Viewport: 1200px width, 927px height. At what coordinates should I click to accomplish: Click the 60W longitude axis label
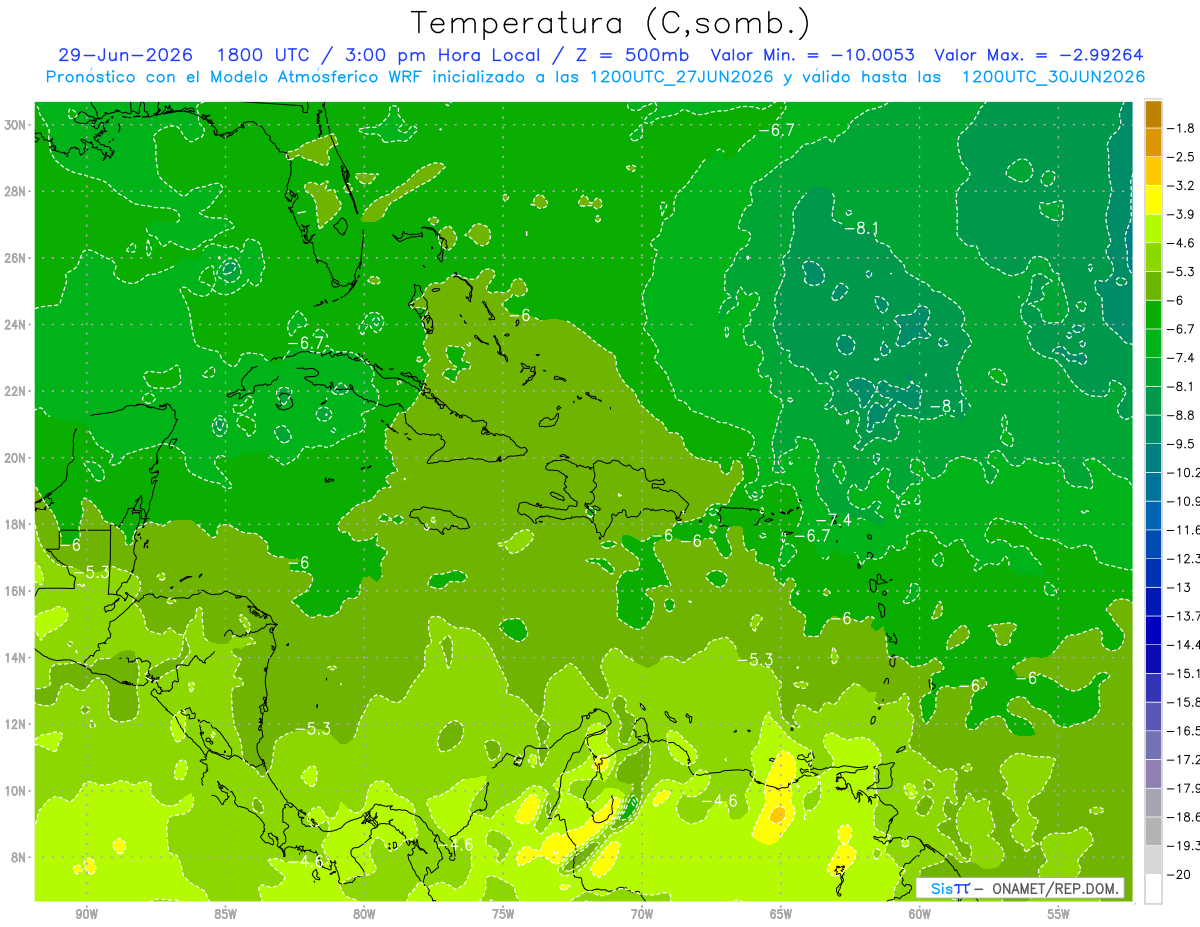[920, 914]
